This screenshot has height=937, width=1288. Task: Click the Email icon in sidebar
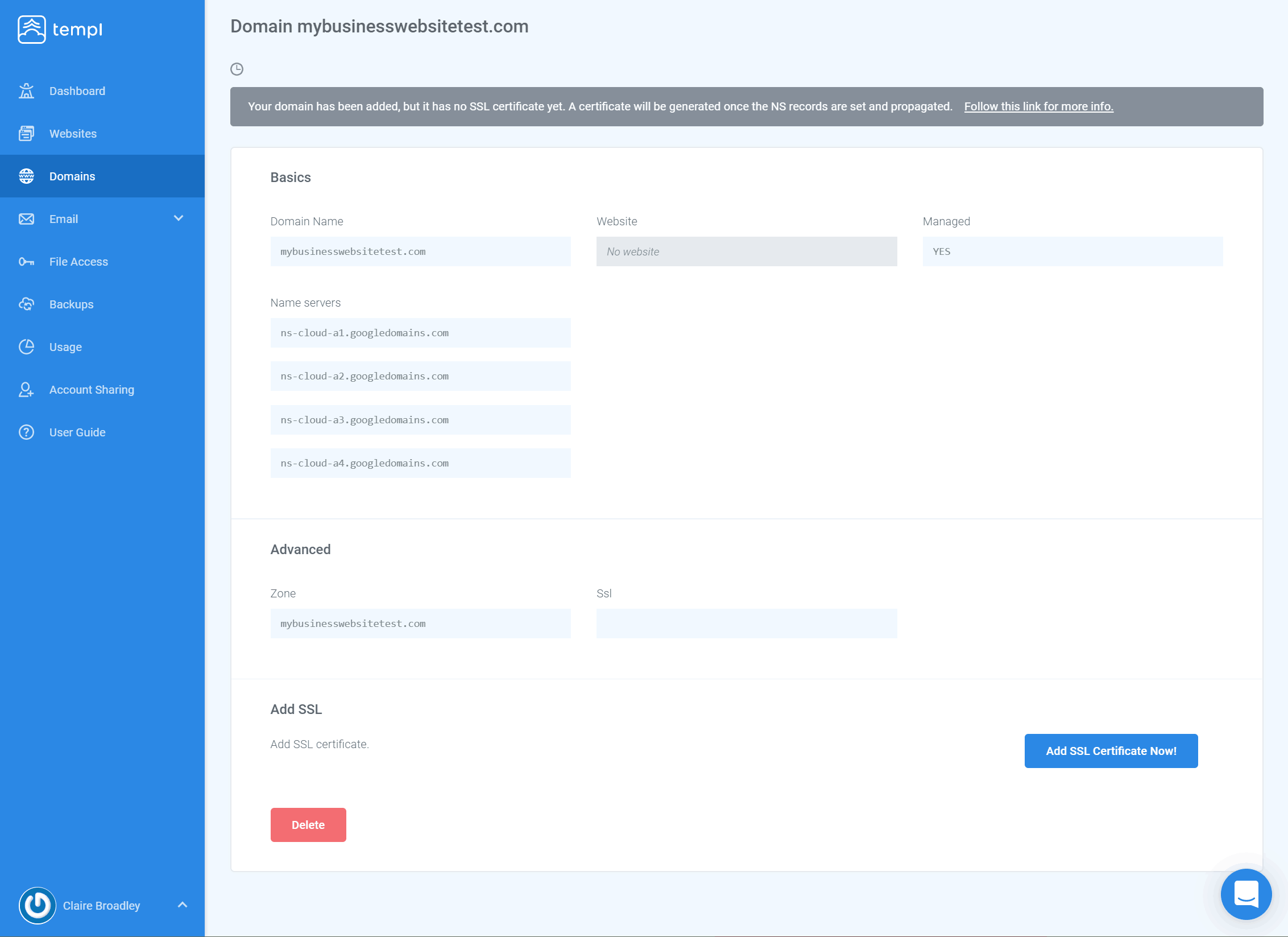[28, 218]
